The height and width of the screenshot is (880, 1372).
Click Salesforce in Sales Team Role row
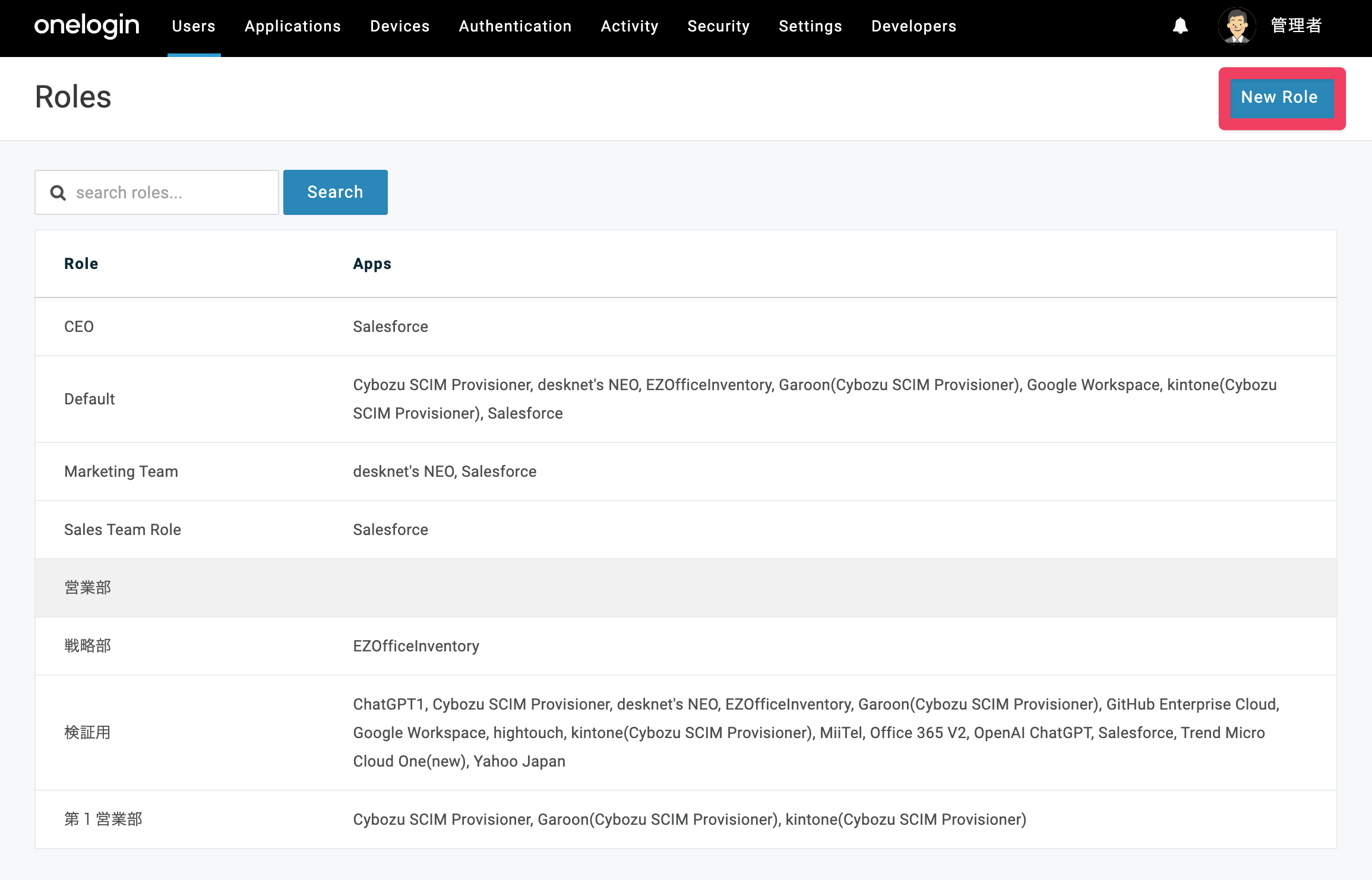click(x=391, y=530)
